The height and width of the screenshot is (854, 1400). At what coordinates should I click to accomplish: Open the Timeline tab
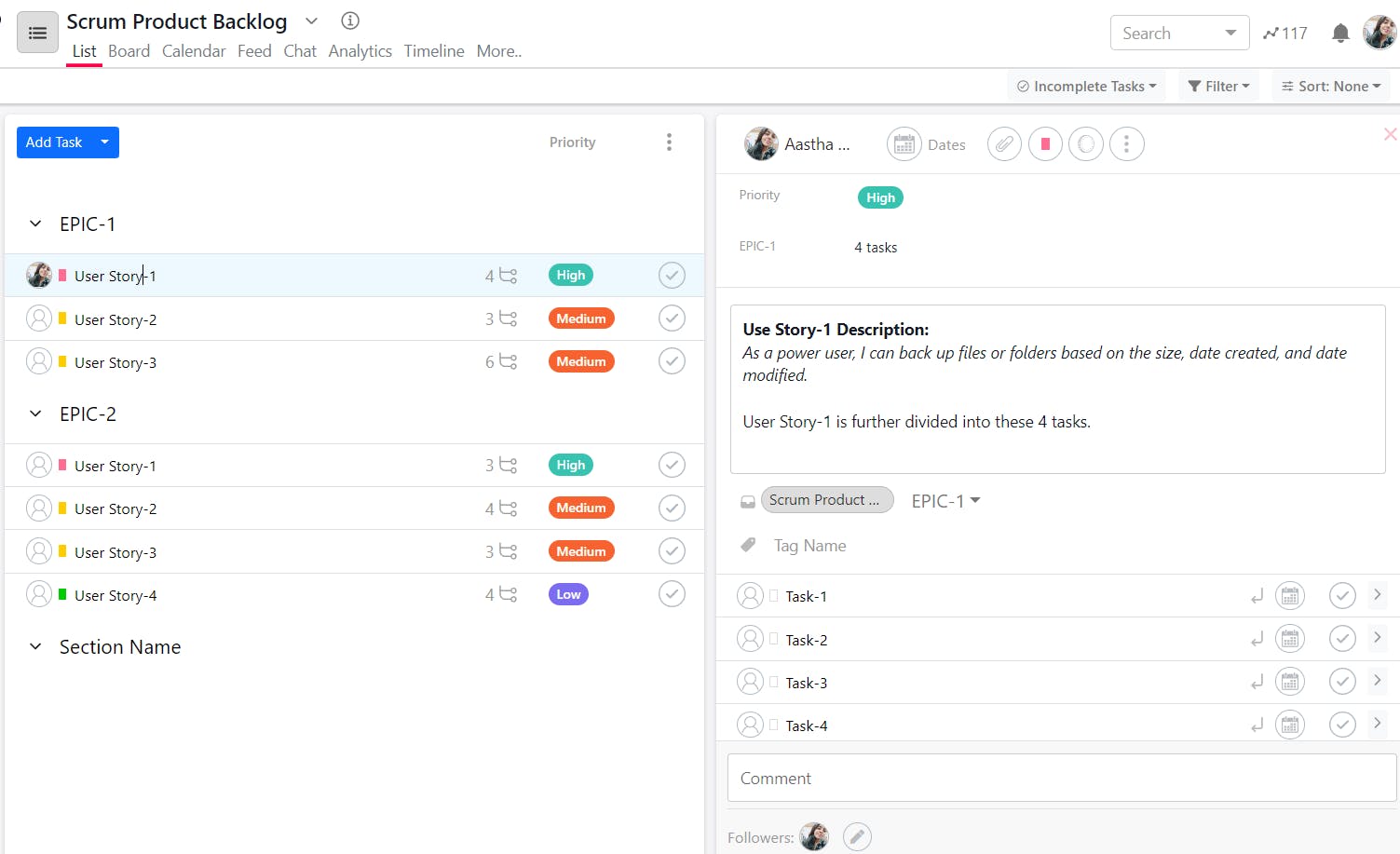tap(434, 51)
